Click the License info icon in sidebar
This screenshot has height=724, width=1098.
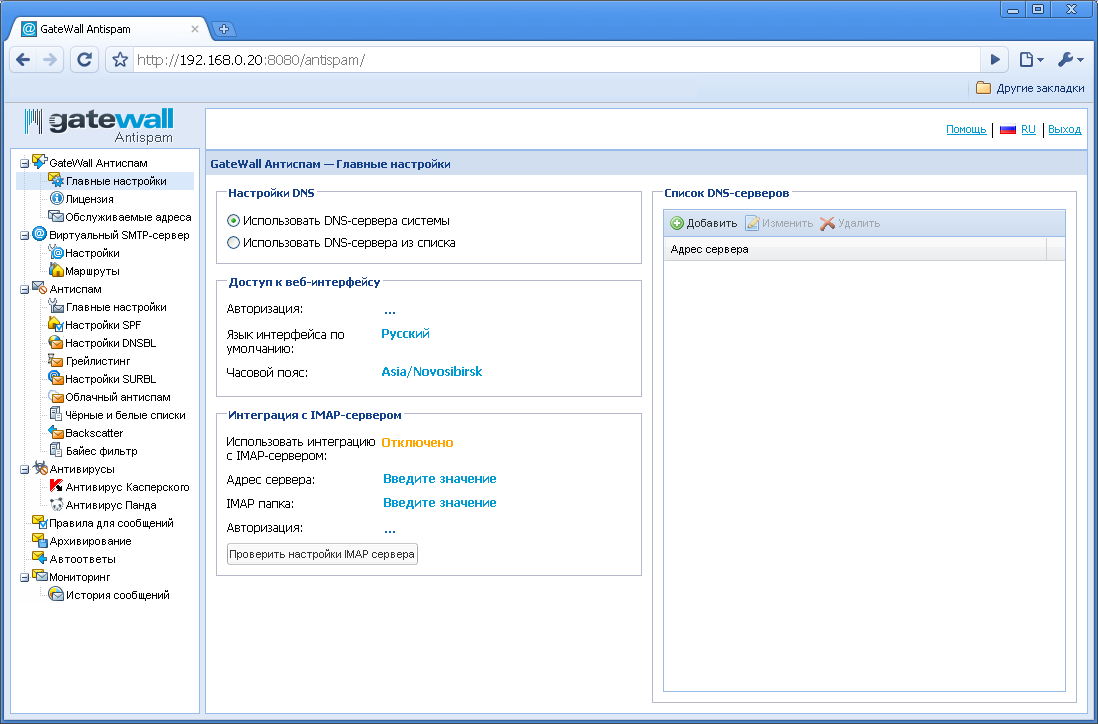pos(57,199)
